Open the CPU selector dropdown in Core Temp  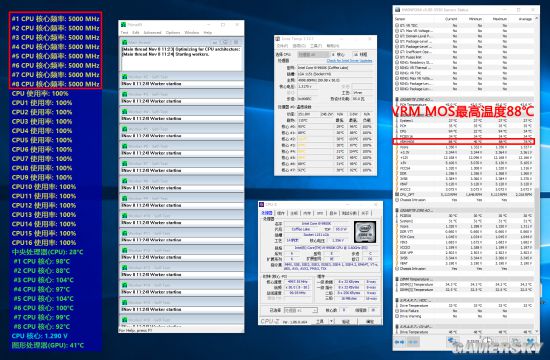point(313,54)
